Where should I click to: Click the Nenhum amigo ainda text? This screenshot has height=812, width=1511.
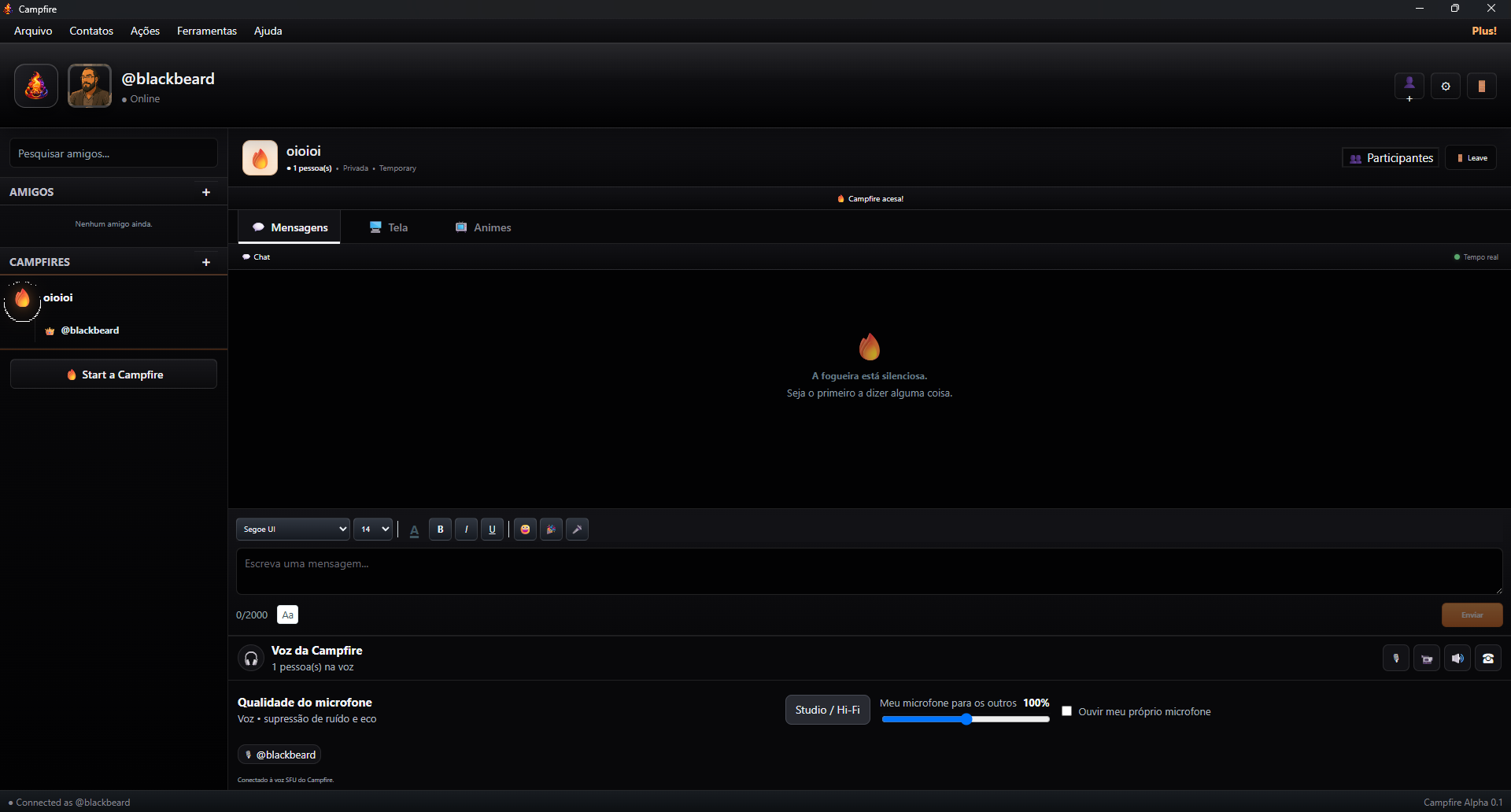pyautogui.click(x=114, y=224)
